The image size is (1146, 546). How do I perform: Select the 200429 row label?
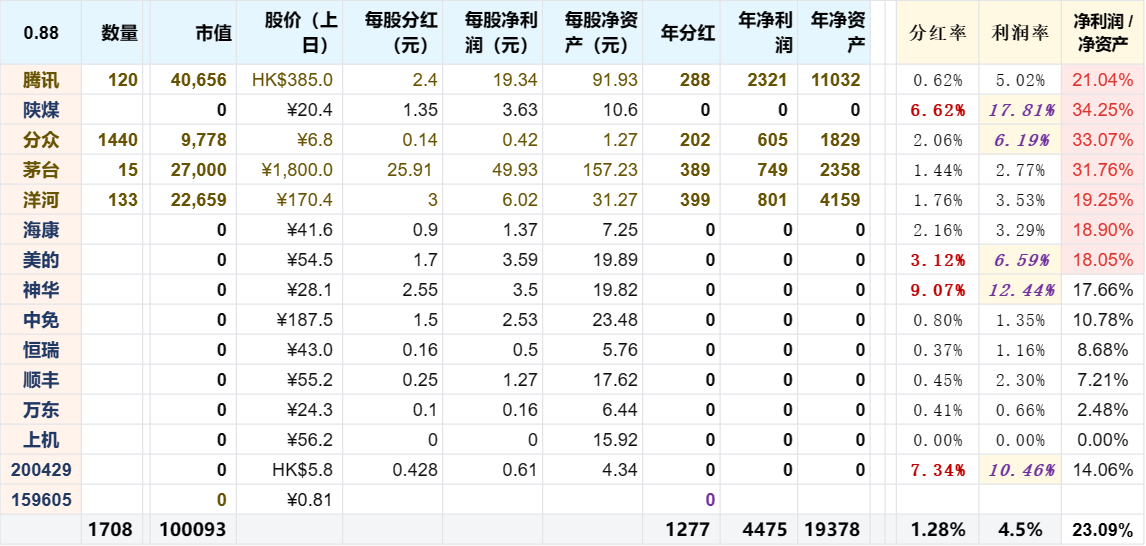(41, 470)
